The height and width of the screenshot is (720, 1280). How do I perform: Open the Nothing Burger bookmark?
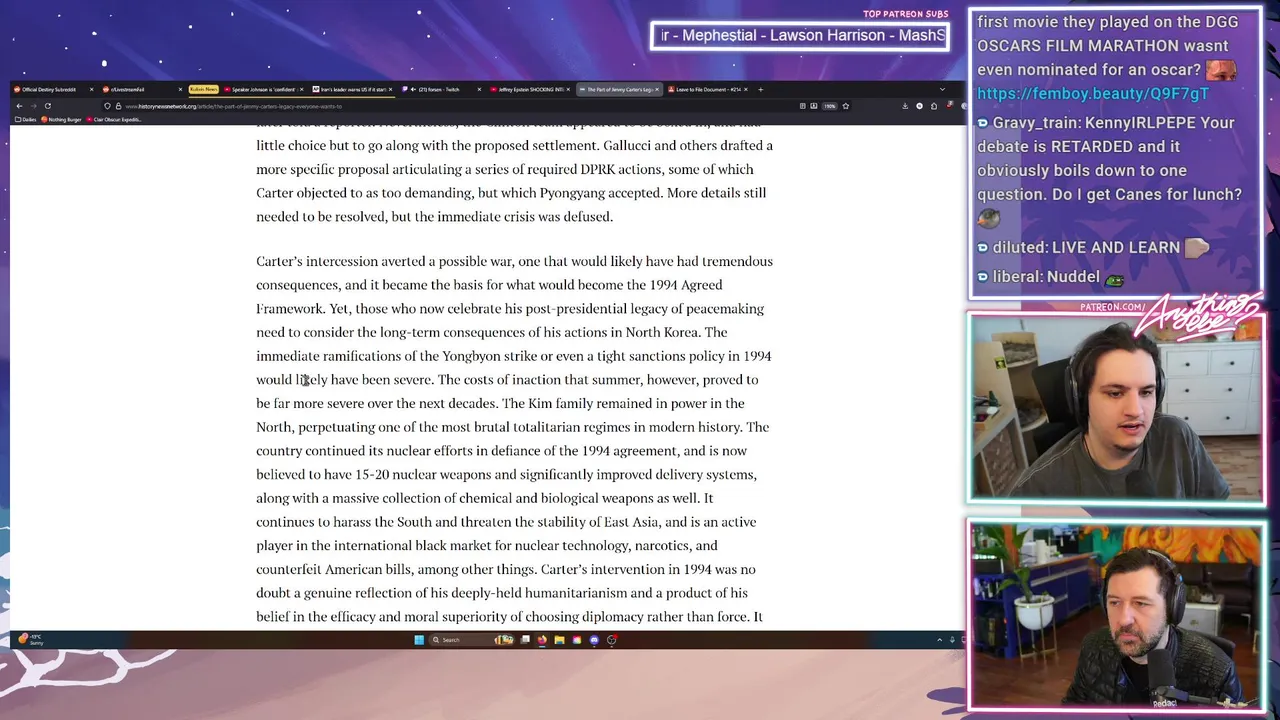pyautogui.click(x=62, y=119)
